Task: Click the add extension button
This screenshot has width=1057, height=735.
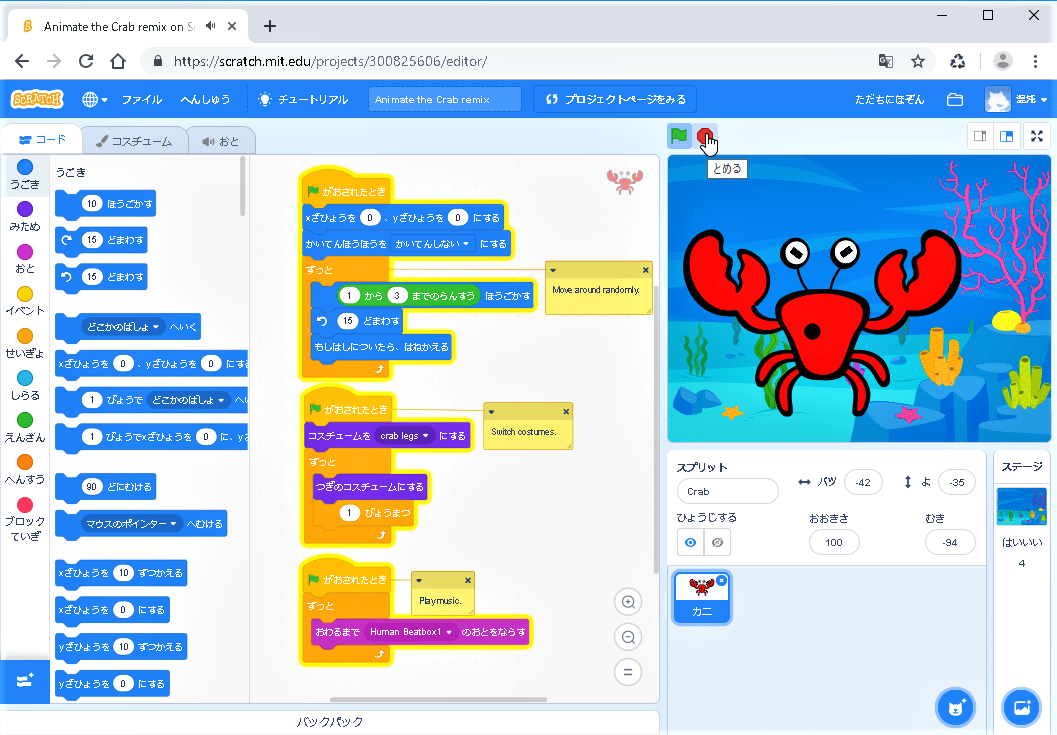Action: point(25,680)
